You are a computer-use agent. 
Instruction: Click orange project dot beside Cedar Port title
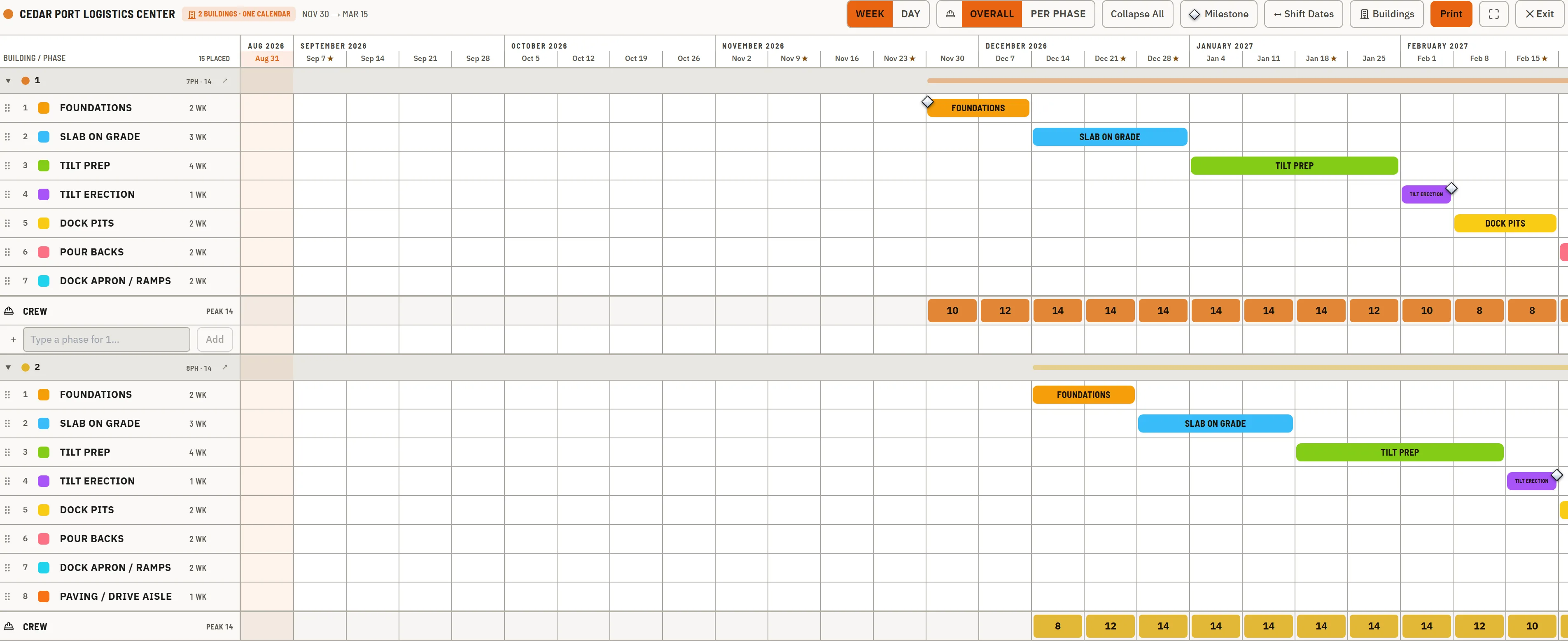9,14
